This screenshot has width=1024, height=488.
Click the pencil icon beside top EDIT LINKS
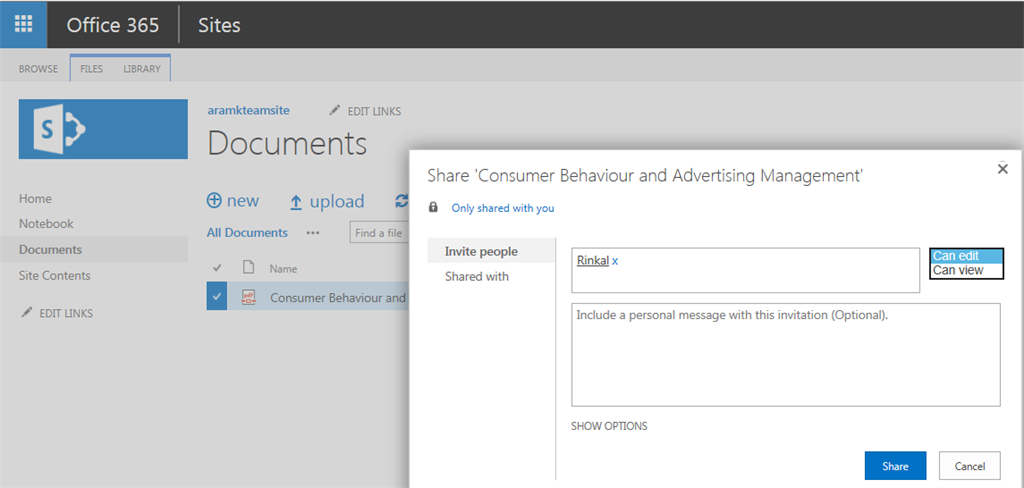[335, 111]
